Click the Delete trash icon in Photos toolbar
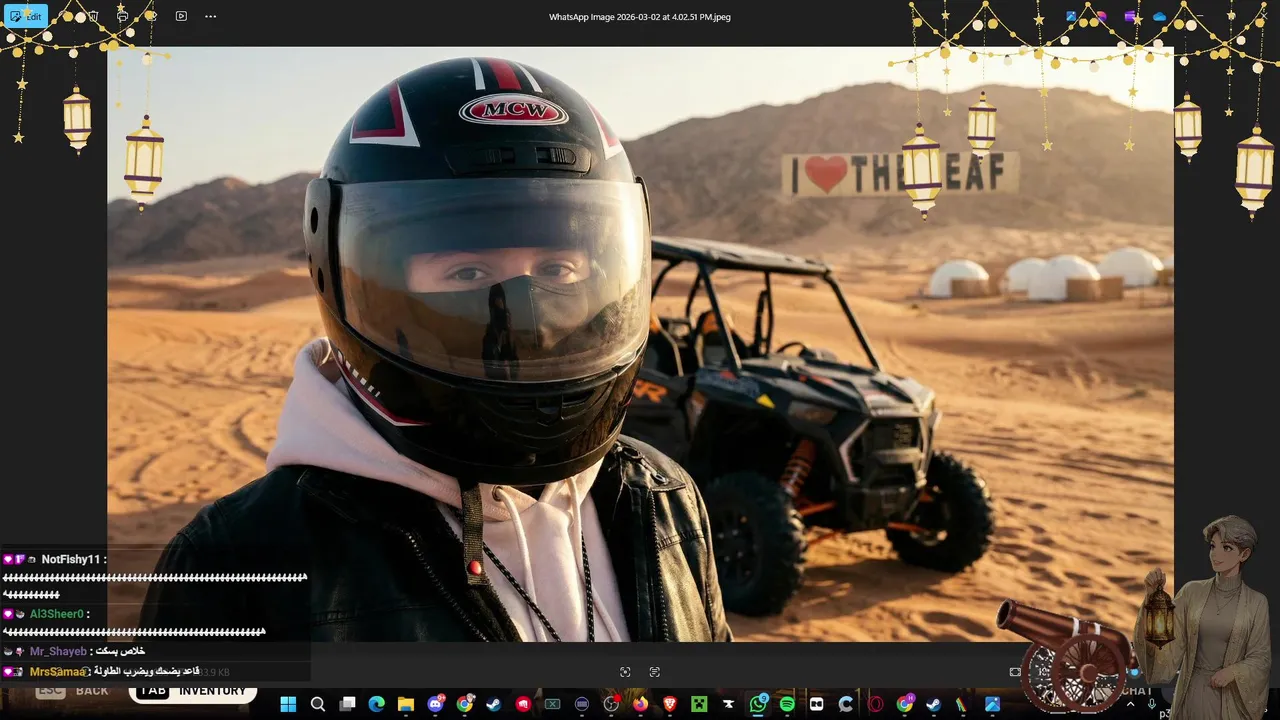 pyautogui.click(x=94, y=16)
